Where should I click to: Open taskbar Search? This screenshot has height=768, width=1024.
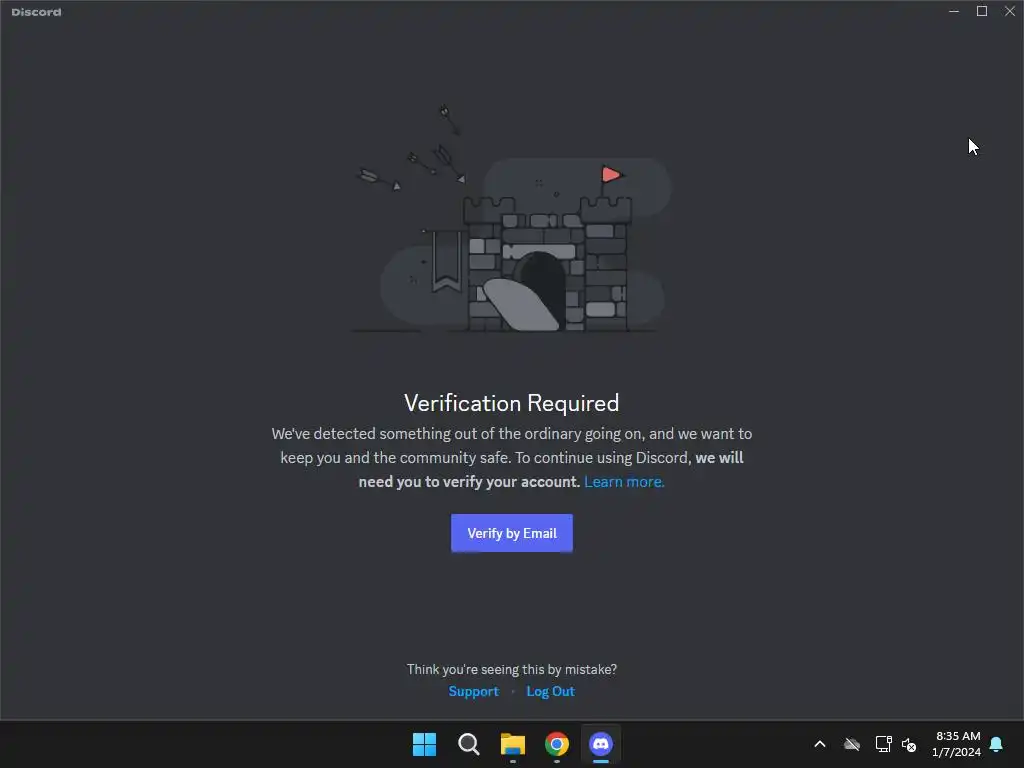(468, 744)
